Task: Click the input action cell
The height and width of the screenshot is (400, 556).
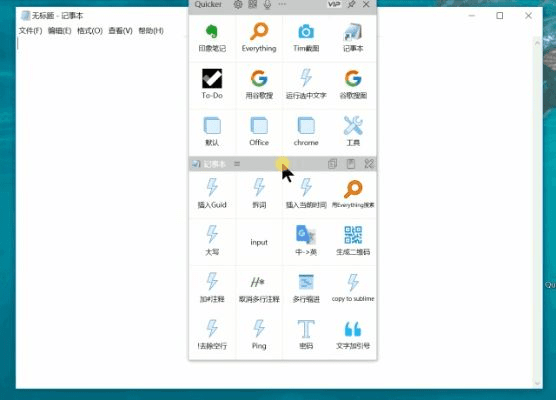Action: tap(259, 241)
